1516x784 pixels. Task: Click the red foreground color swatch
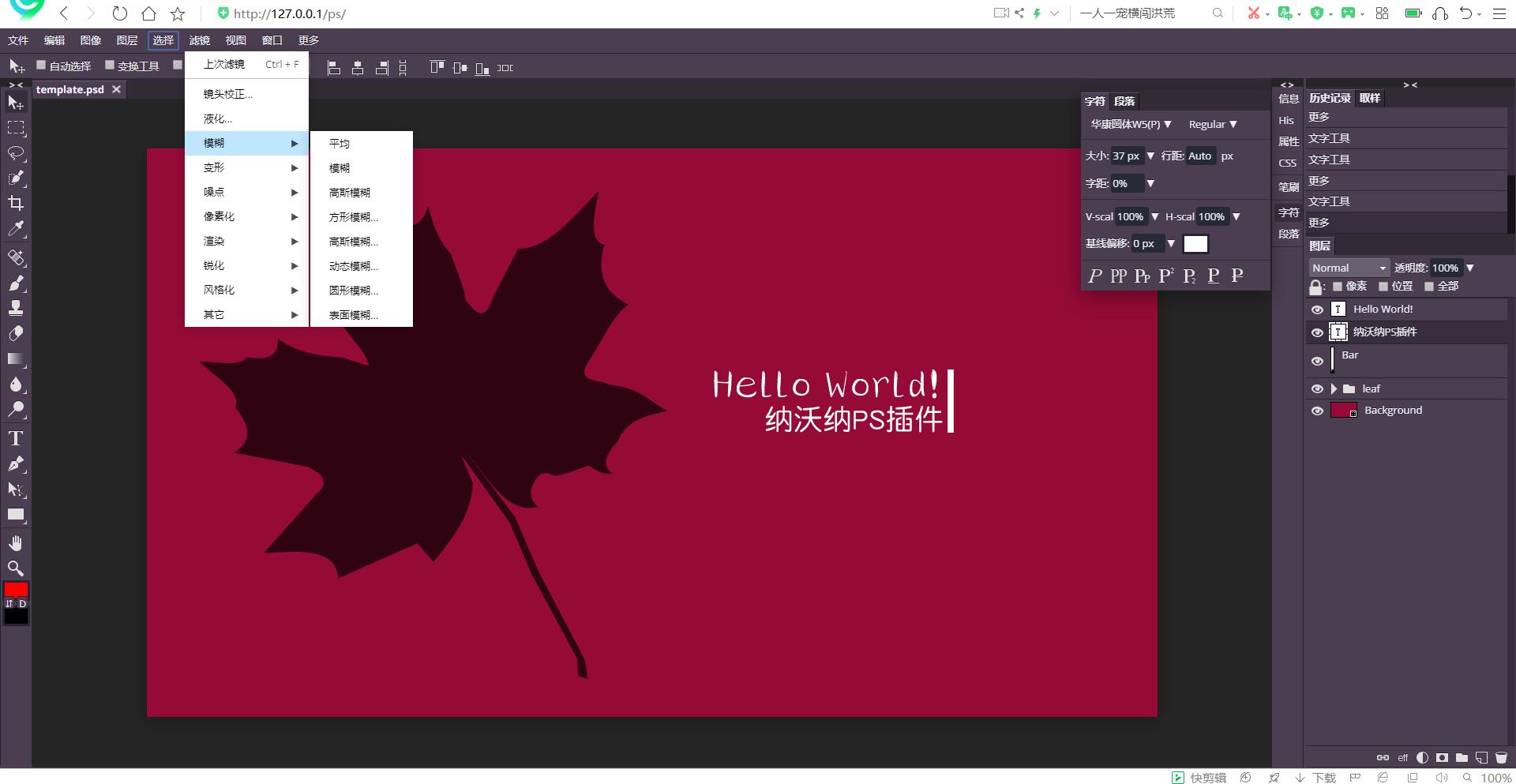tap(16, 590)
